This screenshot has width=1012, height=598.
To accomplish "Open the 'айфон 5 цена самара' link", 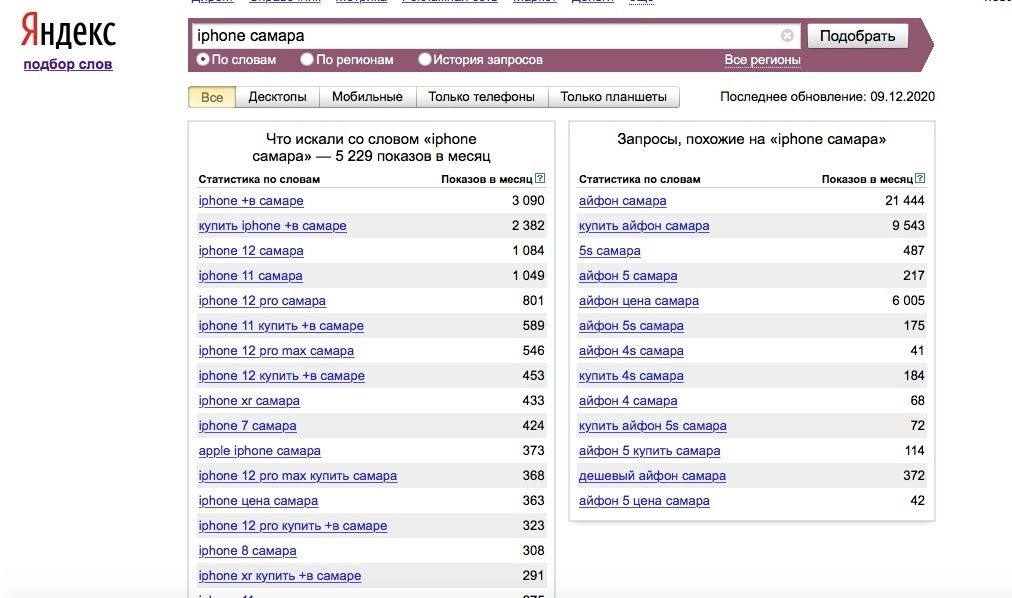I will (x=644, y=501).
